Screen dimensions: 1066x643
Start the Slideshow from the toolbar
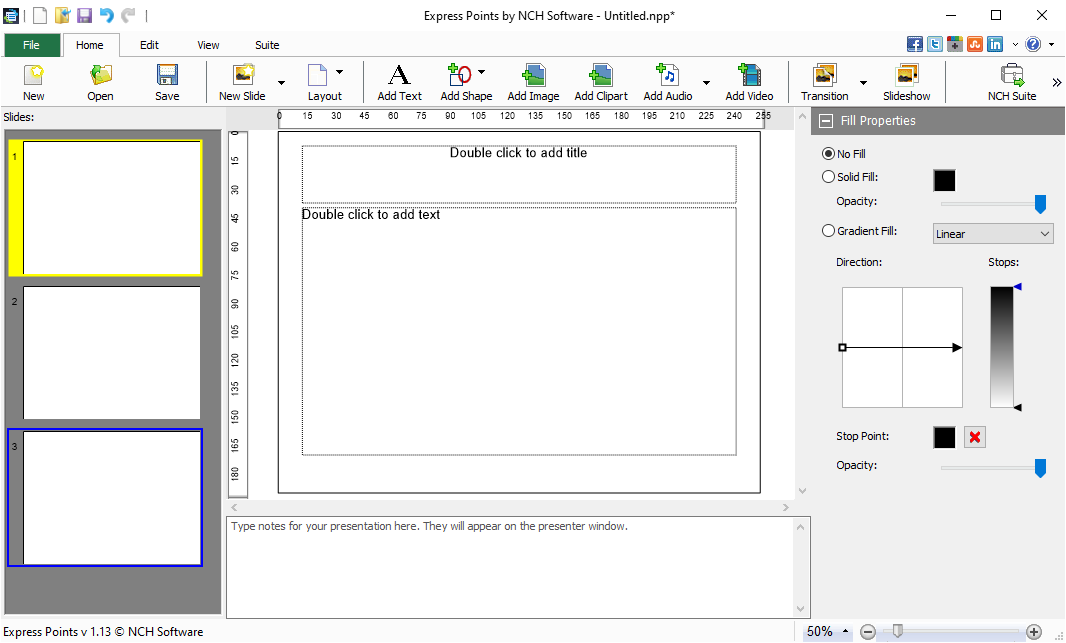(906, 76)
